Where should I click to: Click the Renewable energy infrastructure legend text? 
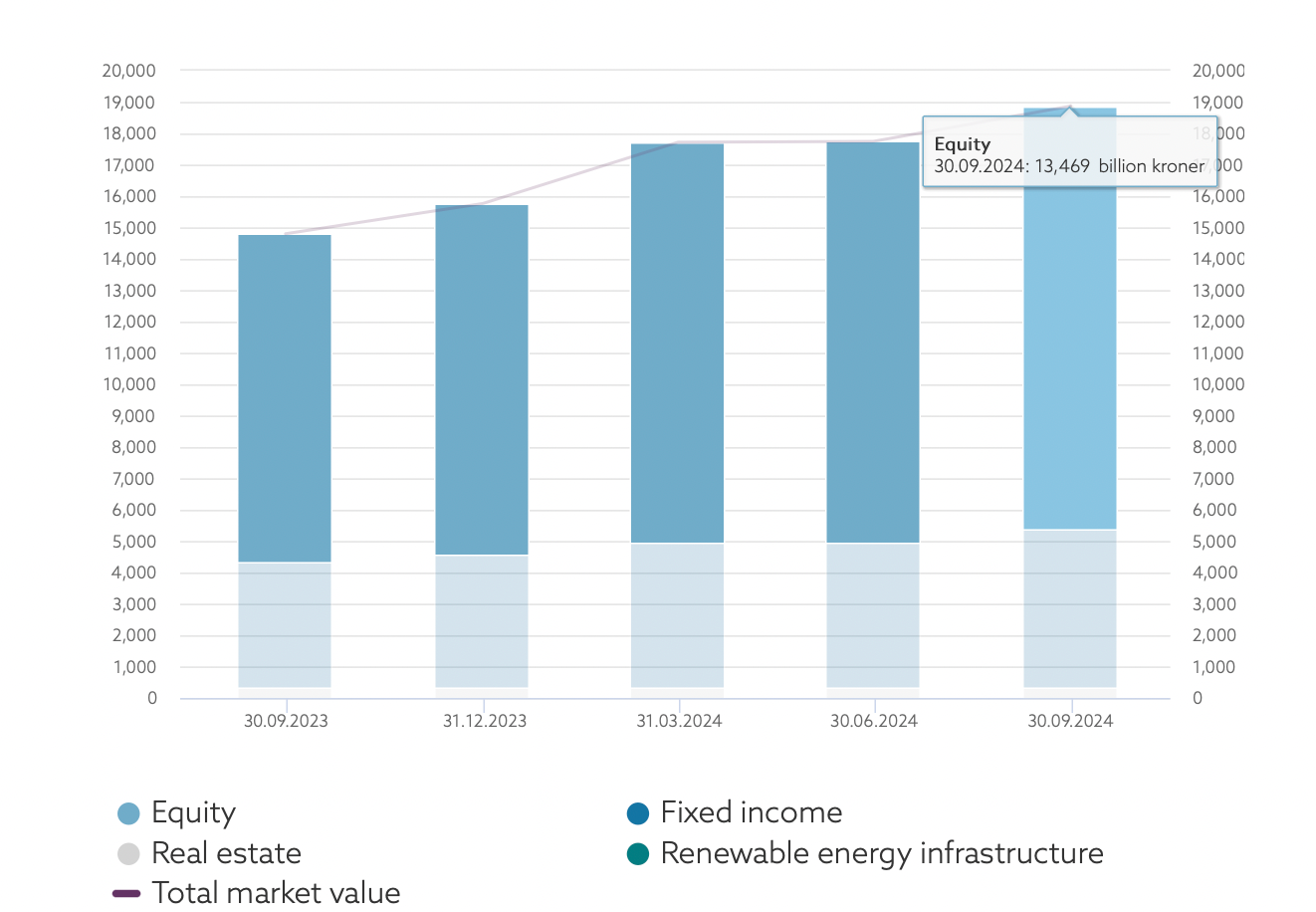882,854
